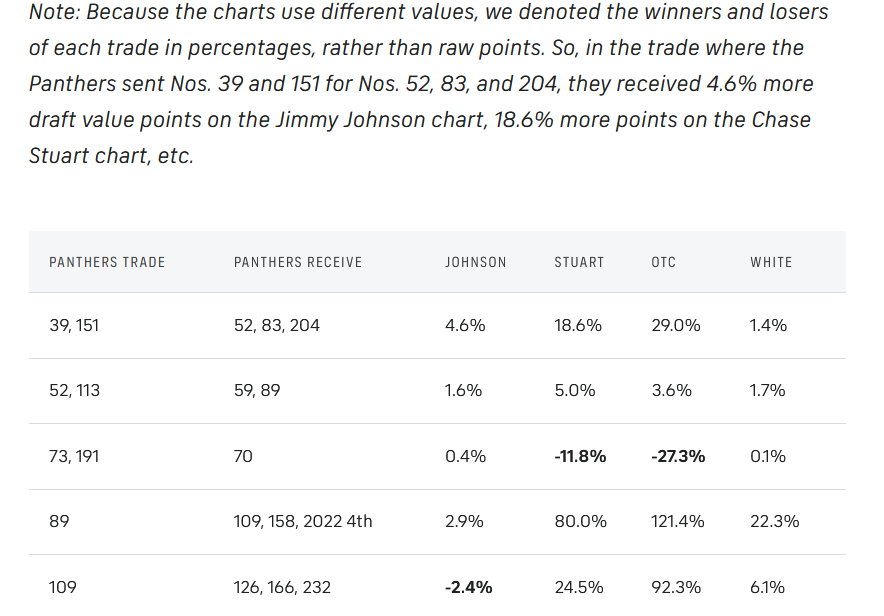Select the 22.3% White value
884x616 pixels.
(768, 521)
